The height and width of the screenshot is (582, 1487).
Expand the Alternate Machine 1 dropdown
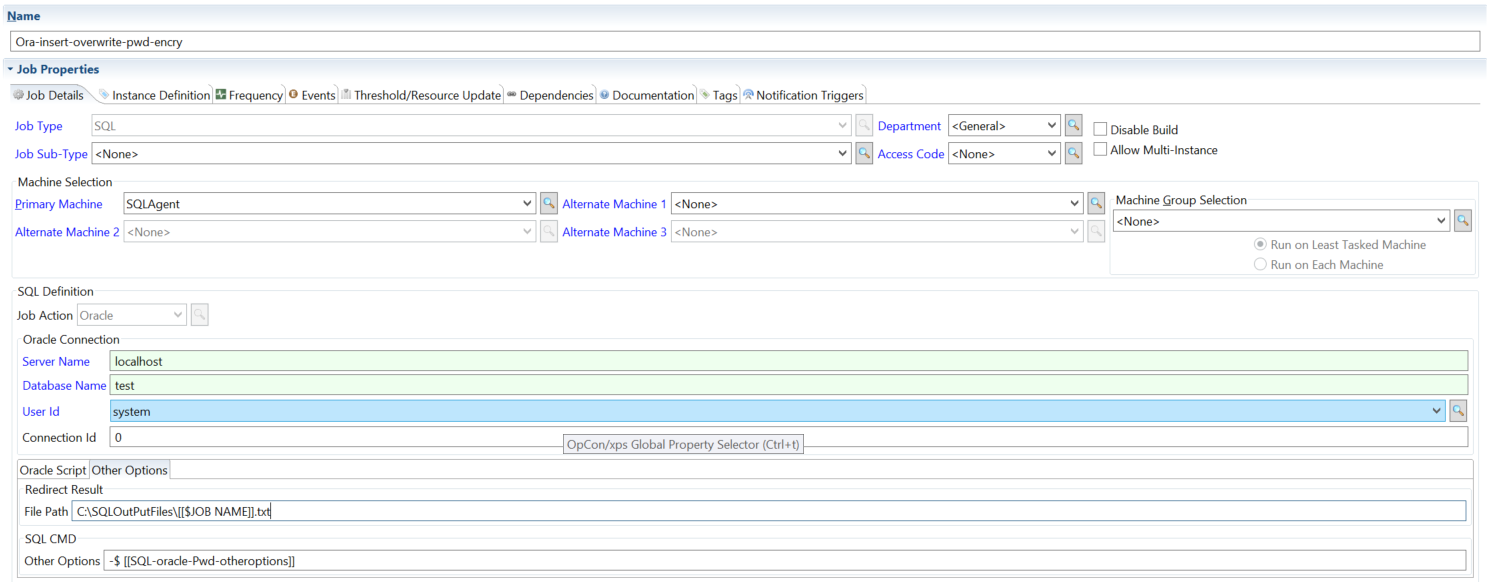pos(1075,204)
